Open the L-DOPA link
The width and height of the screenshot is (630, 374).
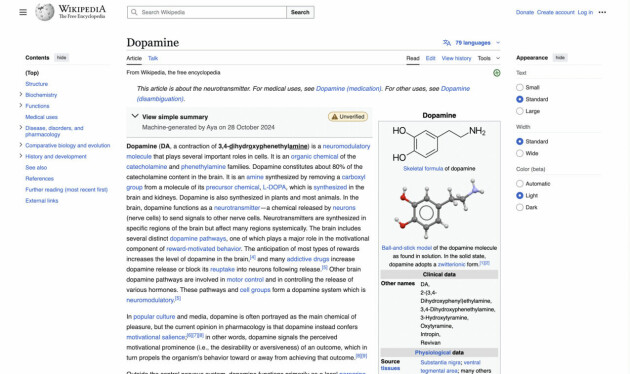(274, 187)
